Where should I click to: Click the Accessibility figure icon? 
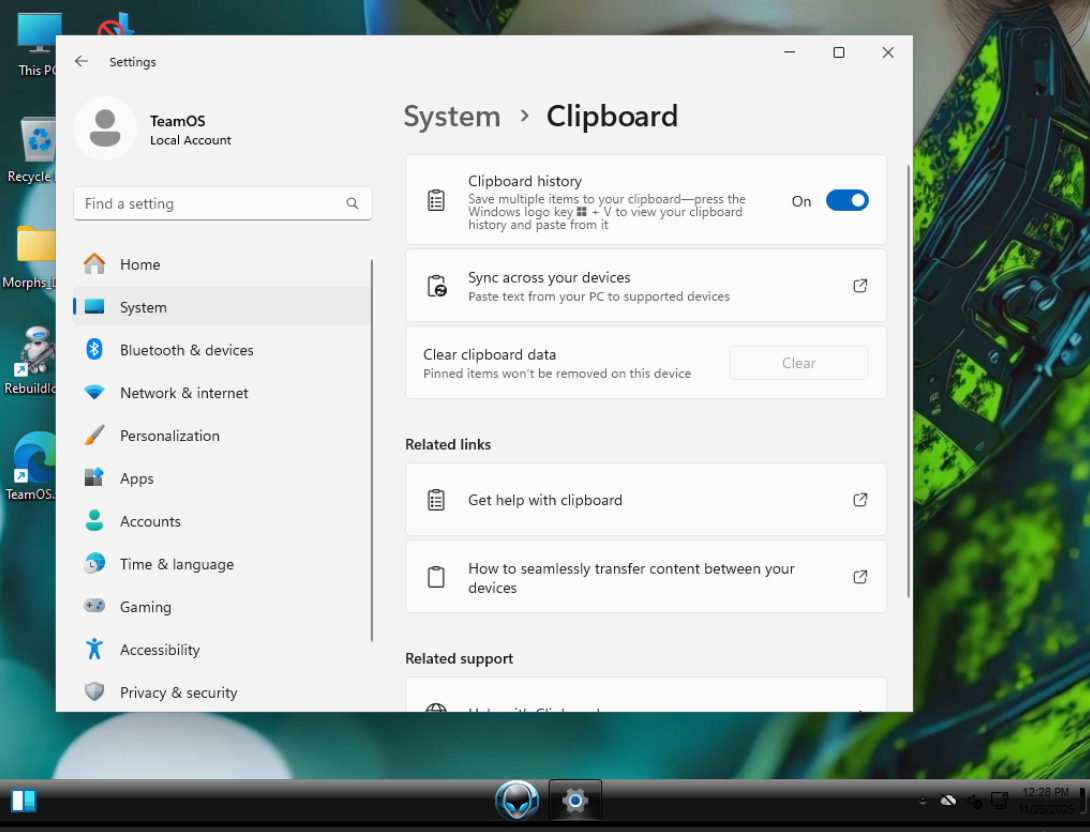coord(95,649)
